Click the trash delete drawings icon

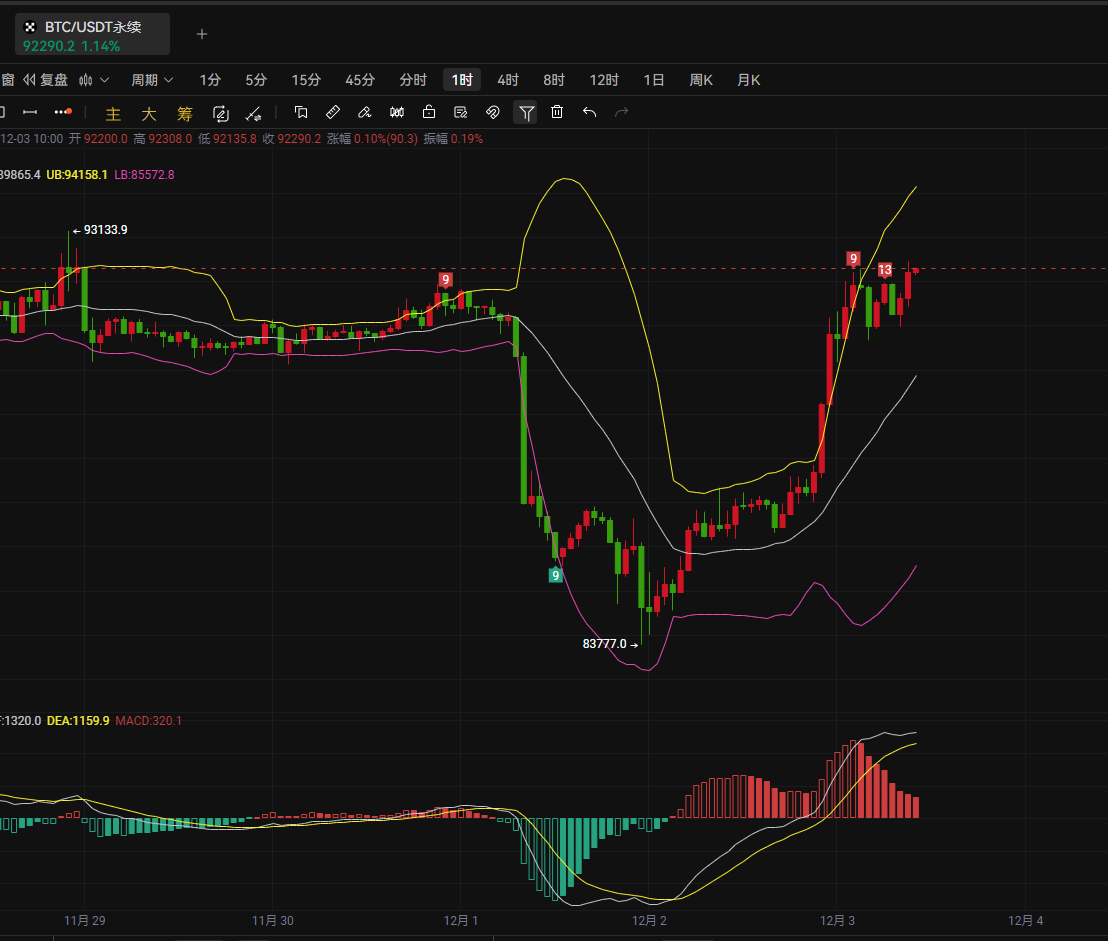(557, 112)
